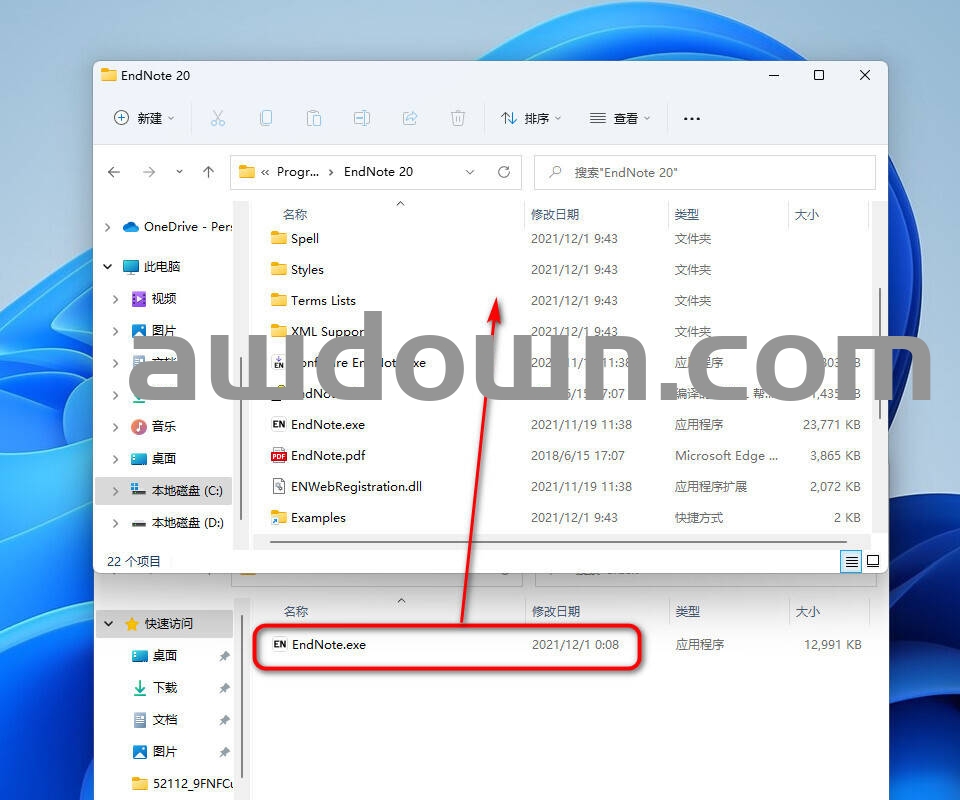Click the Refresh icon beside address bar
The image size is (960, 800).
(x=504, y=172)
